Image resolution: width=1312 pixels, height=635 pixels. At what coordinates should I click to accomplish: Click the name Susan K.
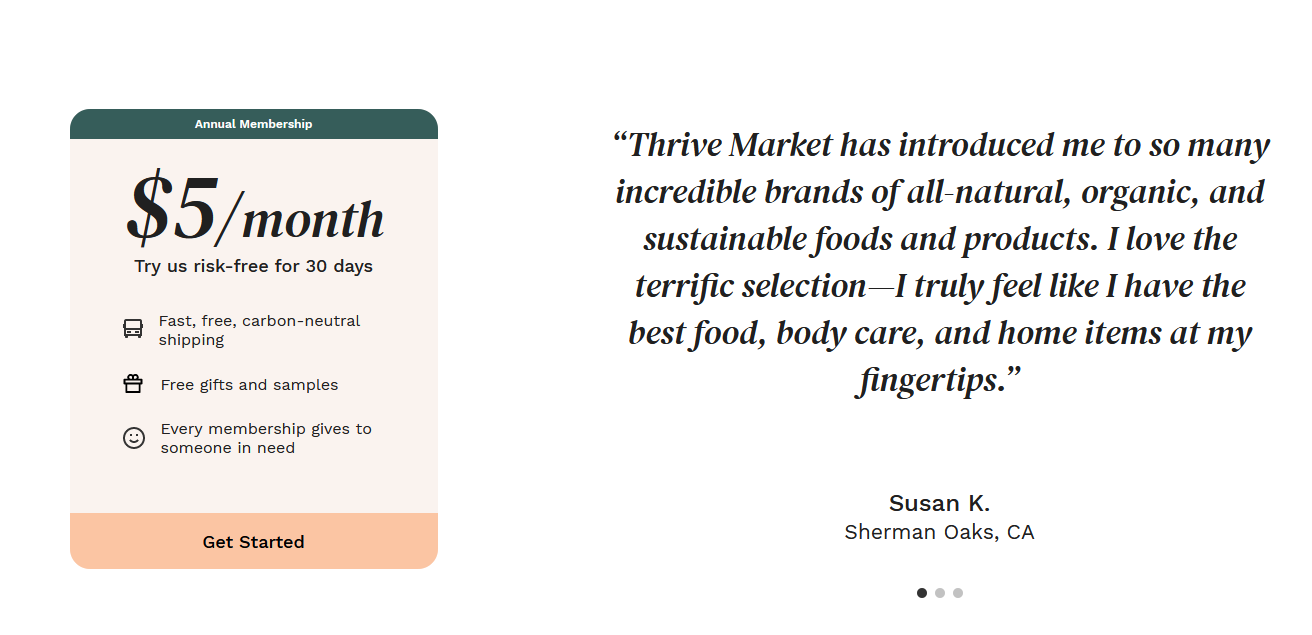coord(940,503)
